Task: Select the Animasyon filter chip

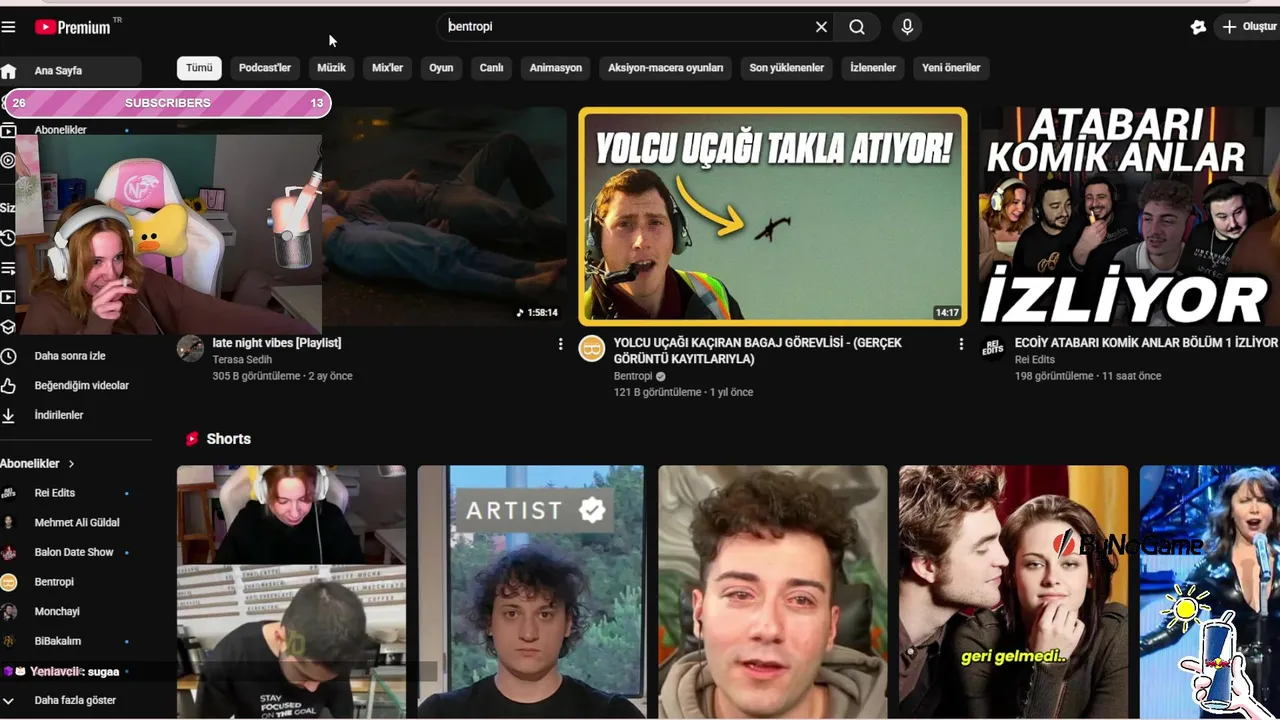Action: 556,68
